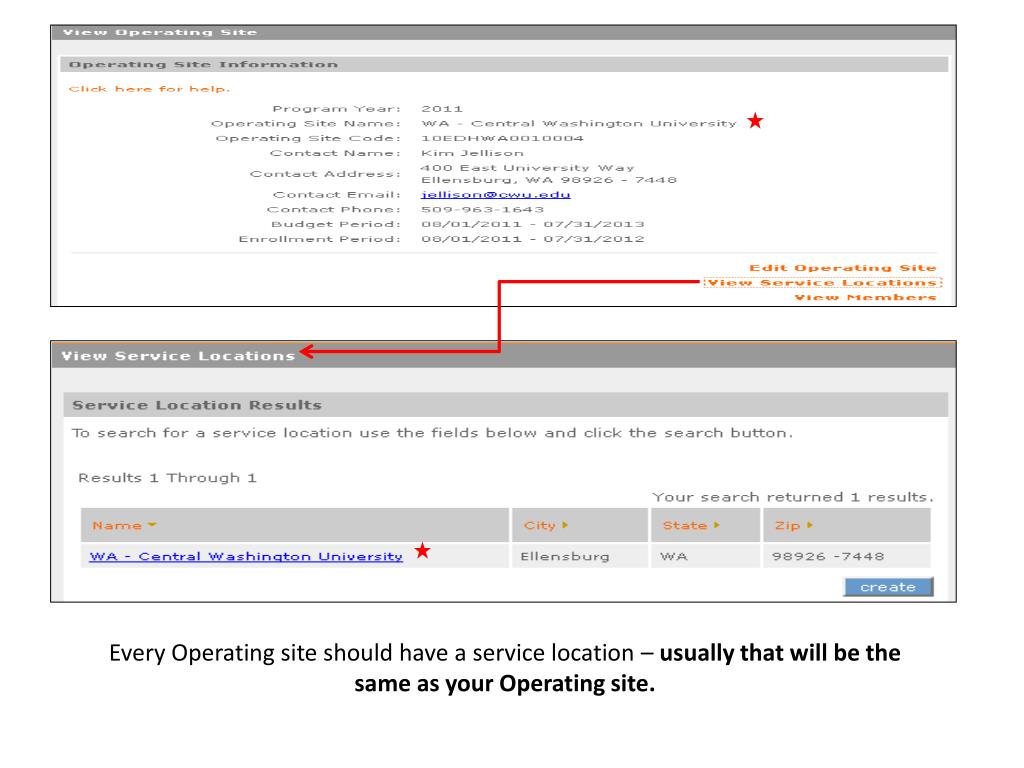Click the View Service Locations title
The height and width of the screenshot is (768, 1024).
click(x=178, y=356)
